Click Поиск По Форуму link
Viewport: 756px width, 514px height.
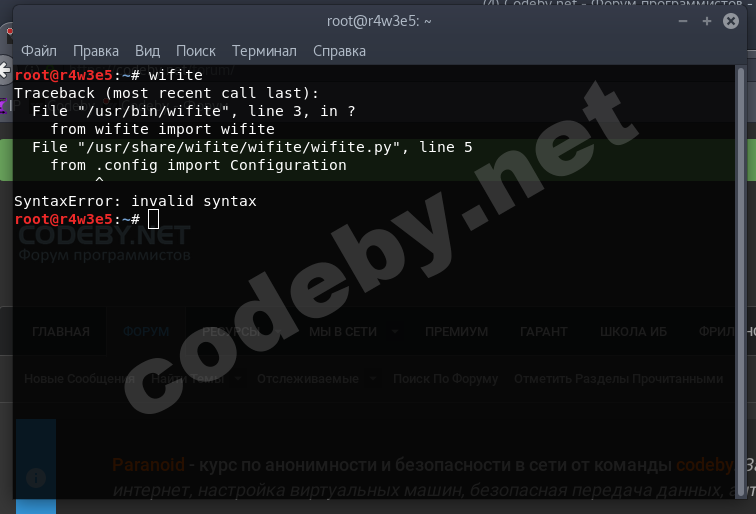coord(446,379)
